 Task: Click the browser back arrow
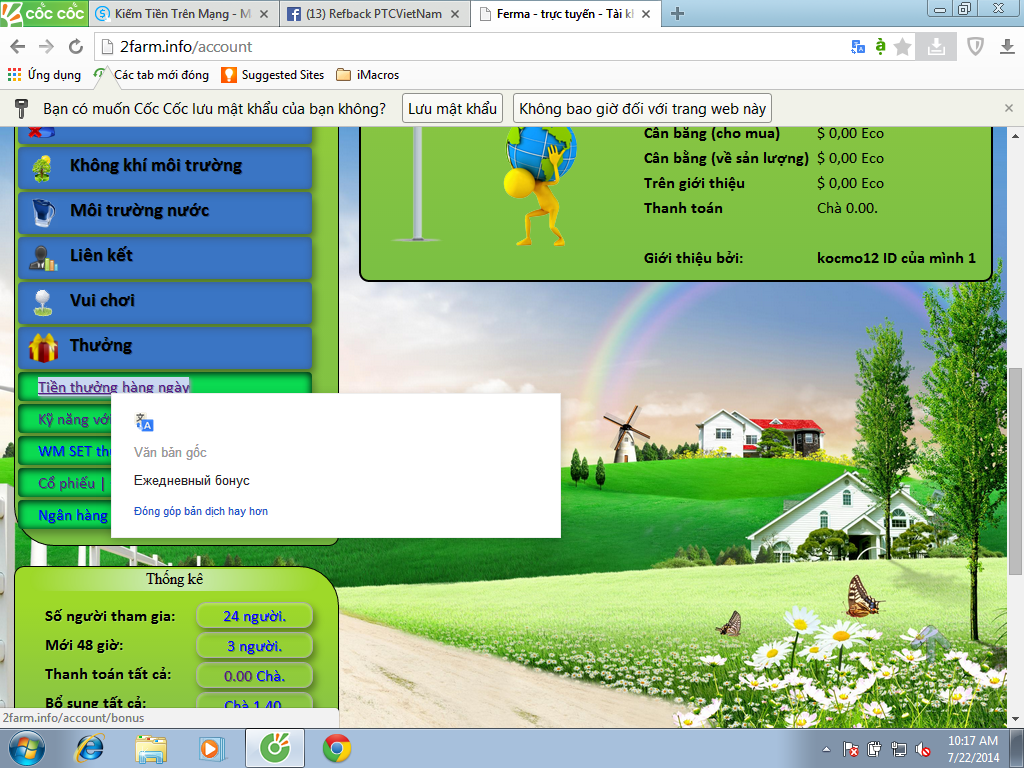tap(18, 46)
